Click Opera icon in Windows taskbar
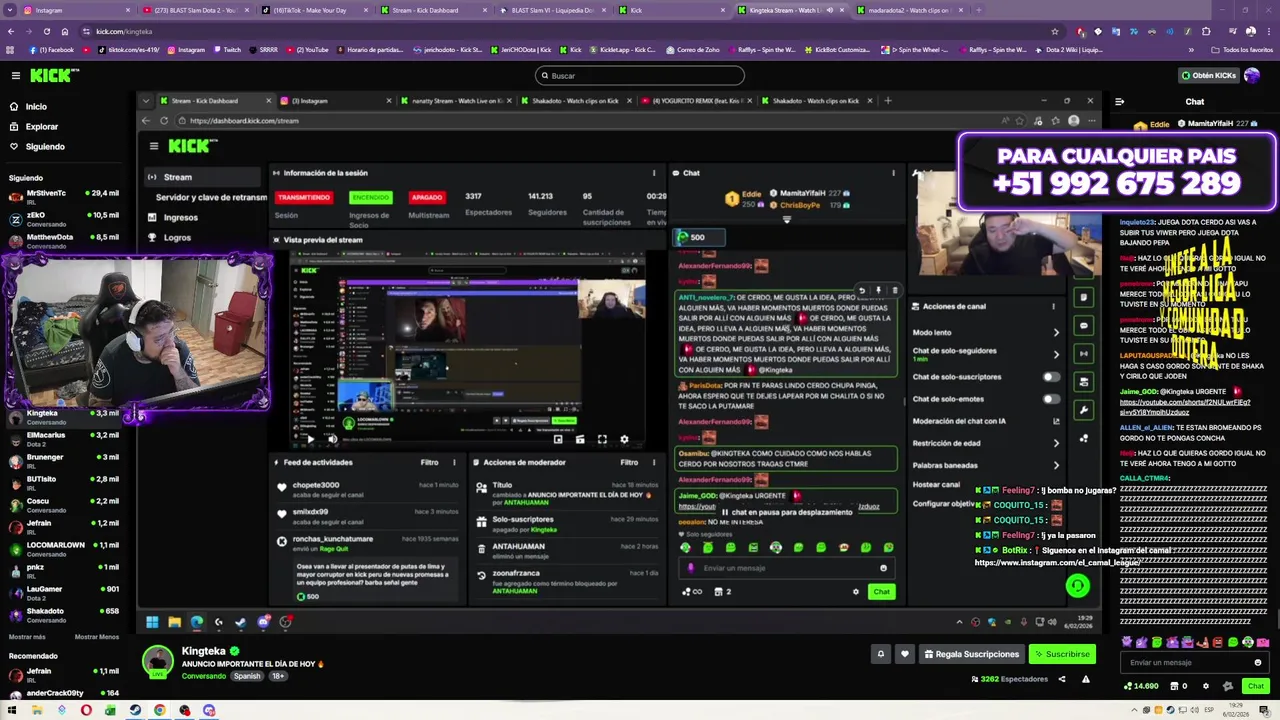The image size is (1280, 720). 86,711
